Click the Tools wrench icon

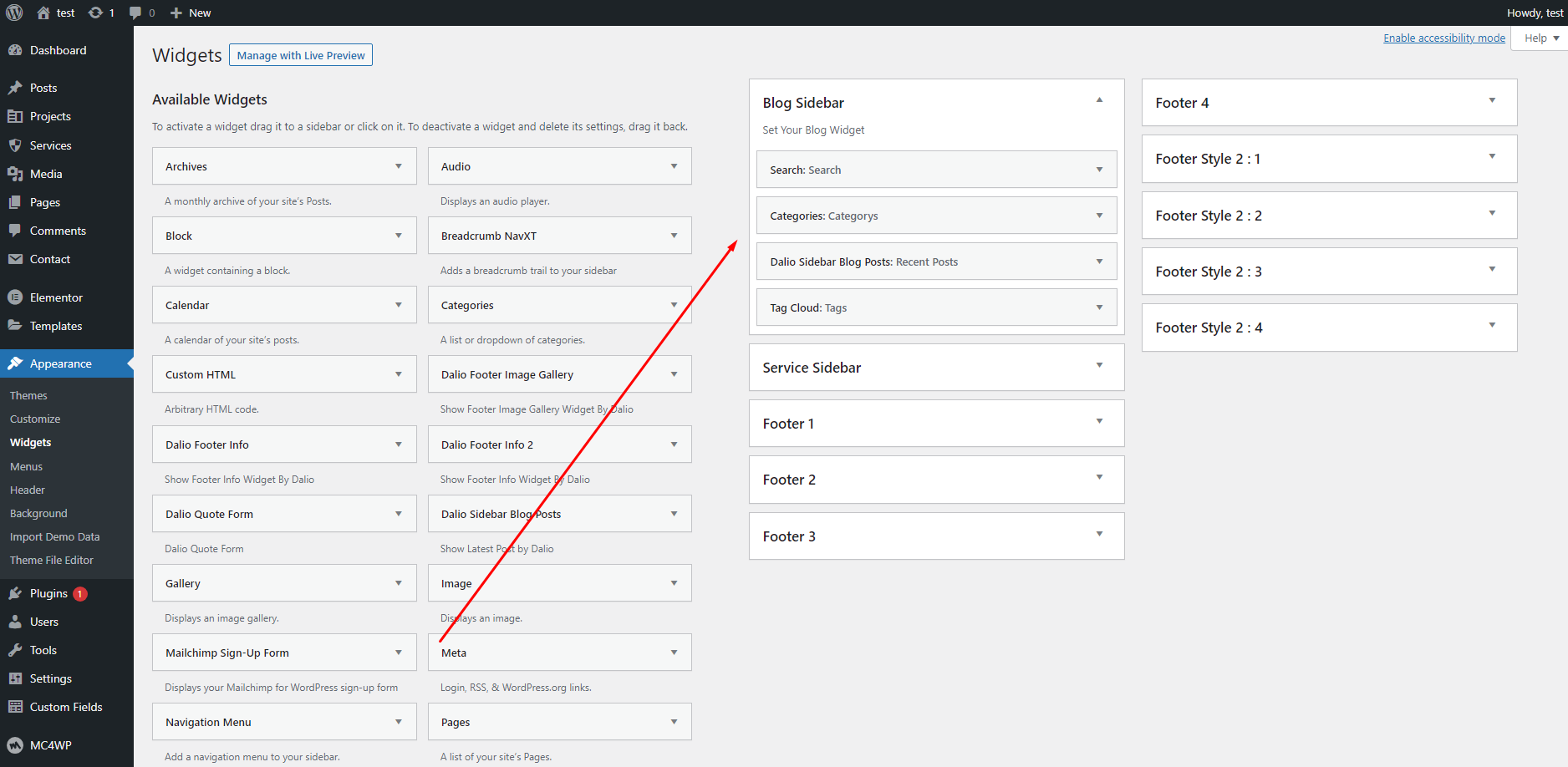[x=15, y=650]
